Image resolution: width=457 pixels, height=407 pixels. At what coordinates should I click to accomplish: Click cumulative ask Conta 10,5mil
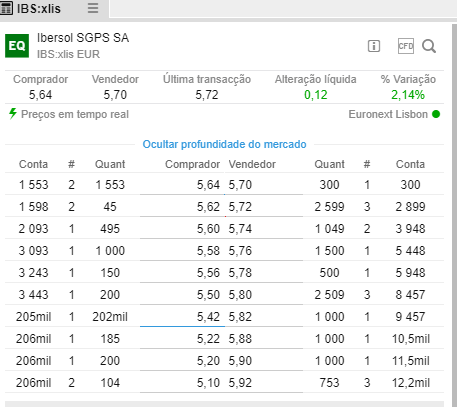[x=411, y=339]
